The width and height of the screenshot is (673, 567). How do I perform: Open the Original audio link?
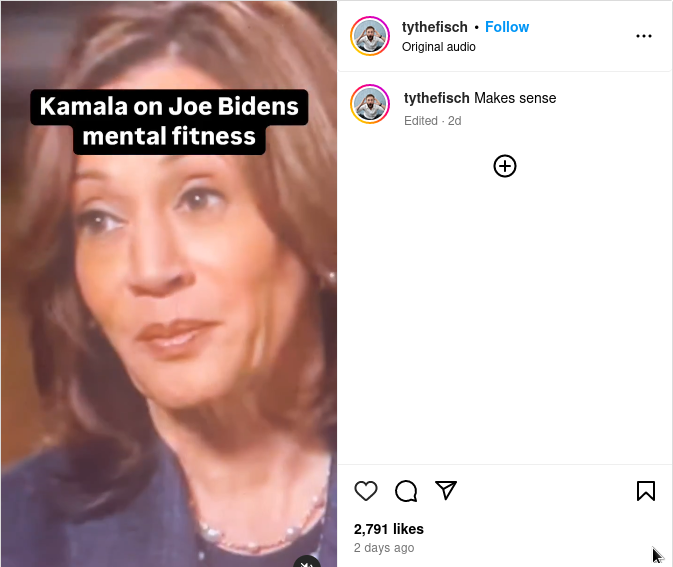coord(438,47)
